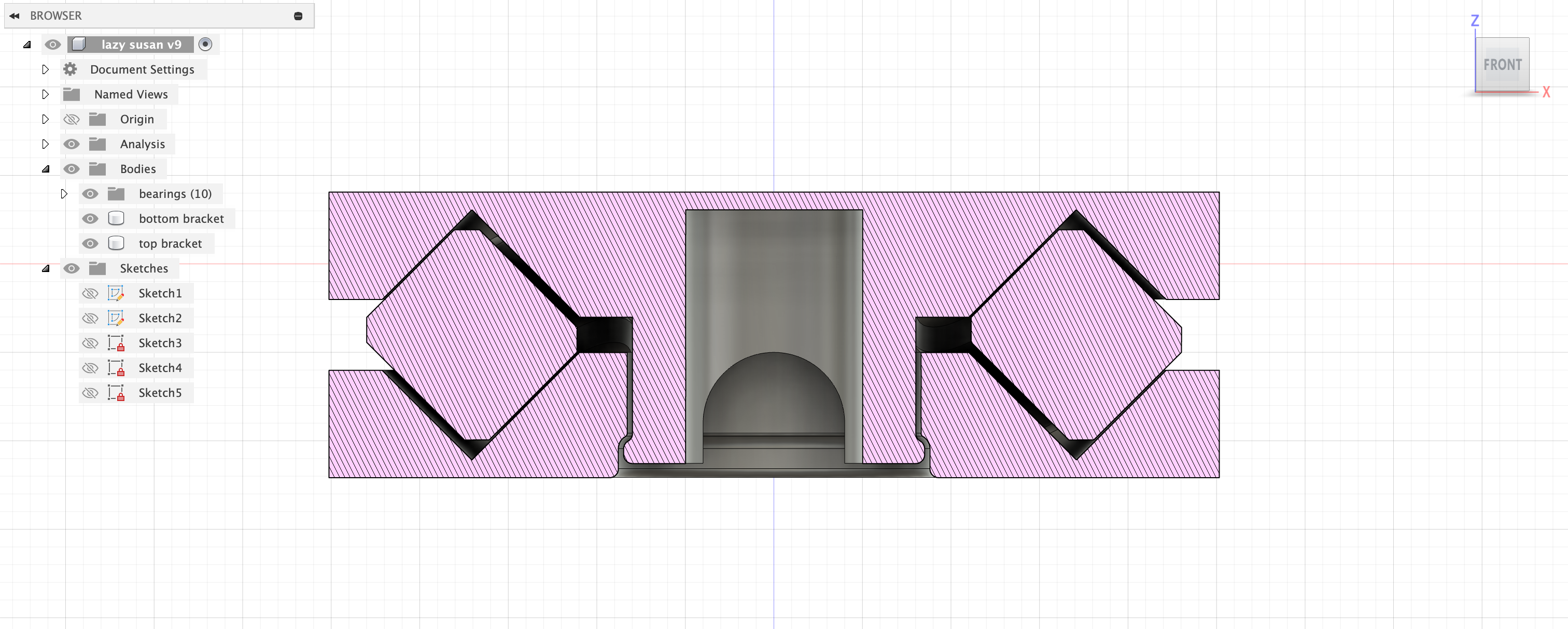Expand the Named Views folder
Image resolution: width=1568 pixels, height=629 pixels.
(46, 94)
